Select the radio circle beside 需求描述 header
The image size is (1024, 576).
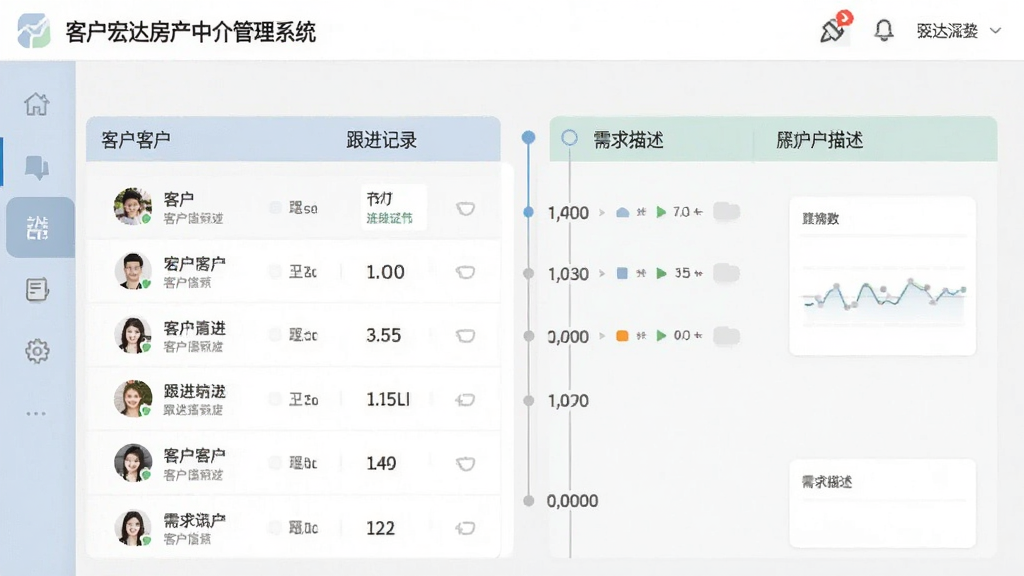click(x=569, y=138)
